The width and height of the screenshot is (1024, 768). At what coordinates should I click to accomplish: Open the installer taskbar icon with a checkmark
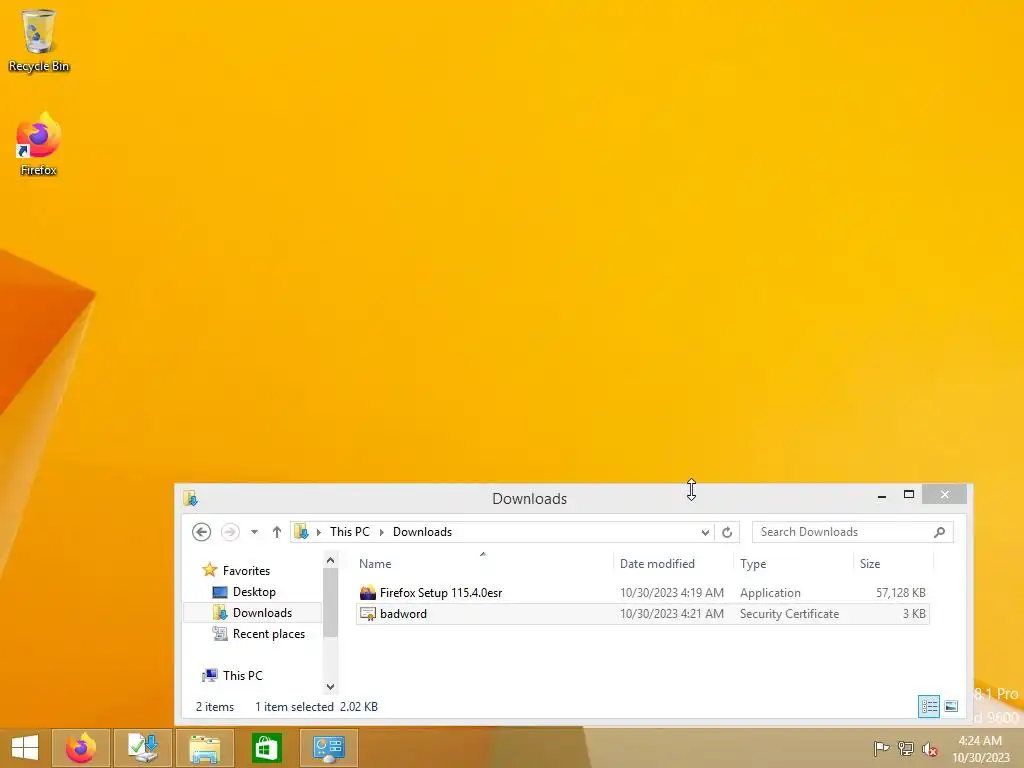click(142, 748)
